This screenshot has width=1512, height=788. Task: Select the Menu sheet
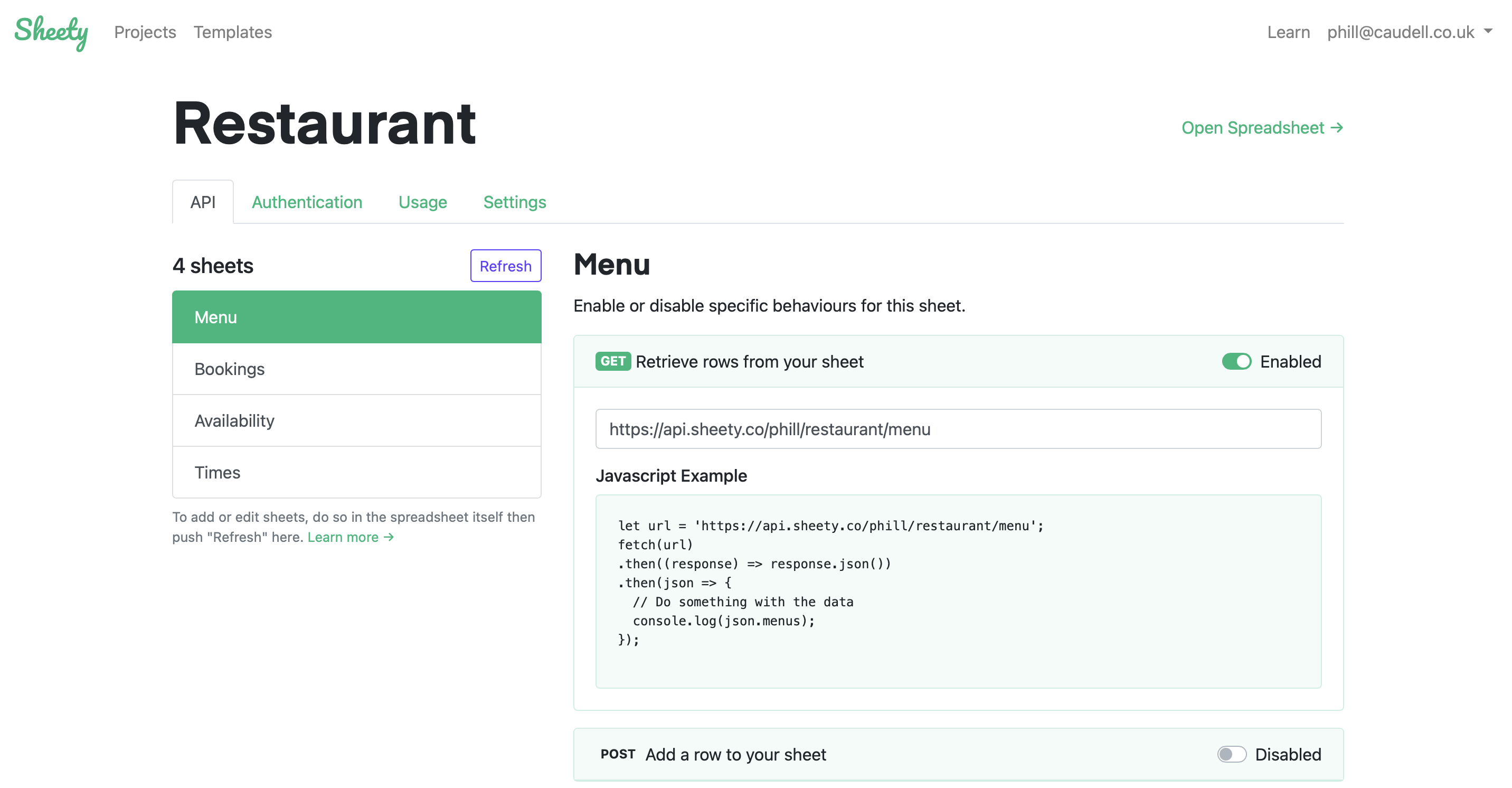tap(356, 317)
